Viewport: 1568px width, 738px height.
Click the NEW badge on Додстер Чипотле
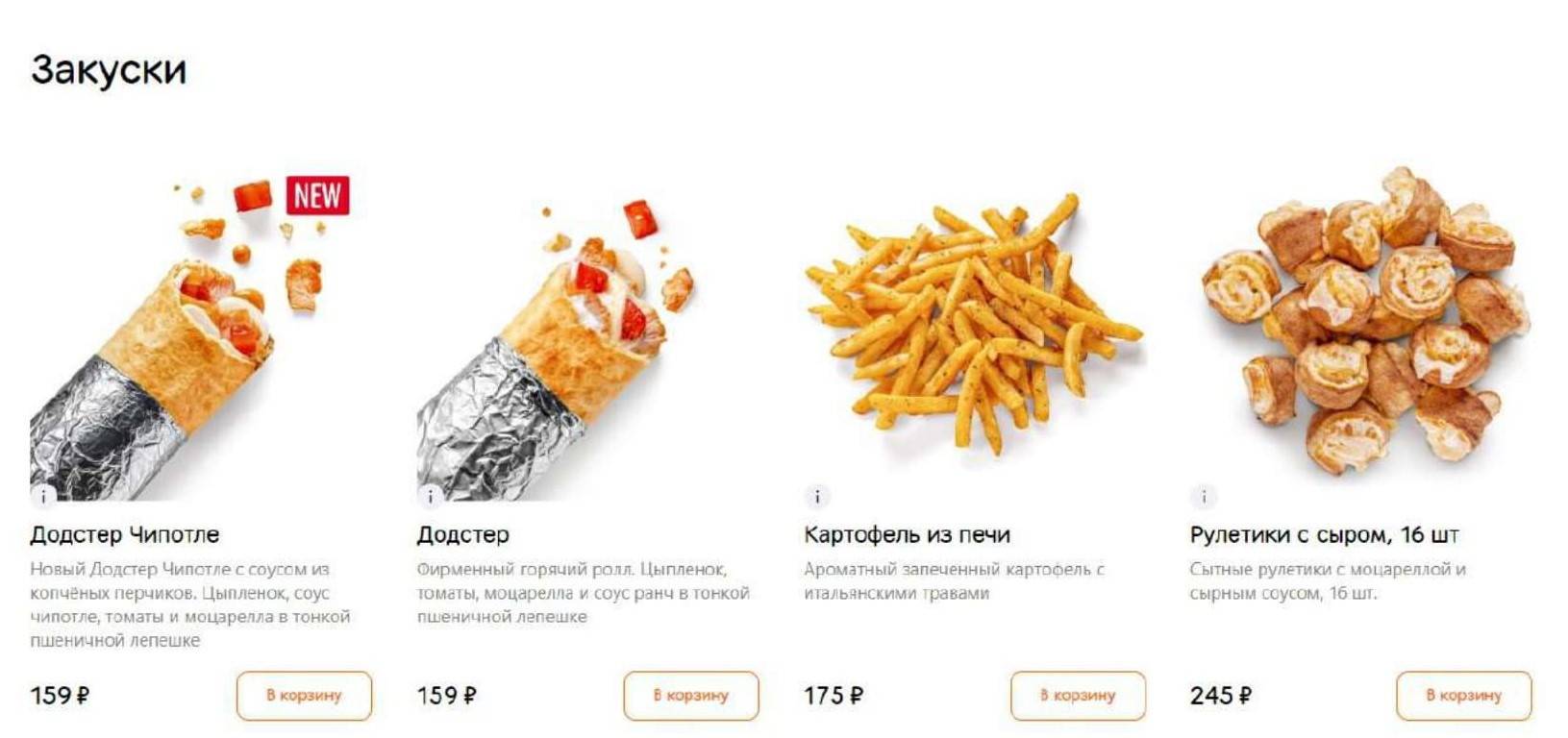[317, 196]
